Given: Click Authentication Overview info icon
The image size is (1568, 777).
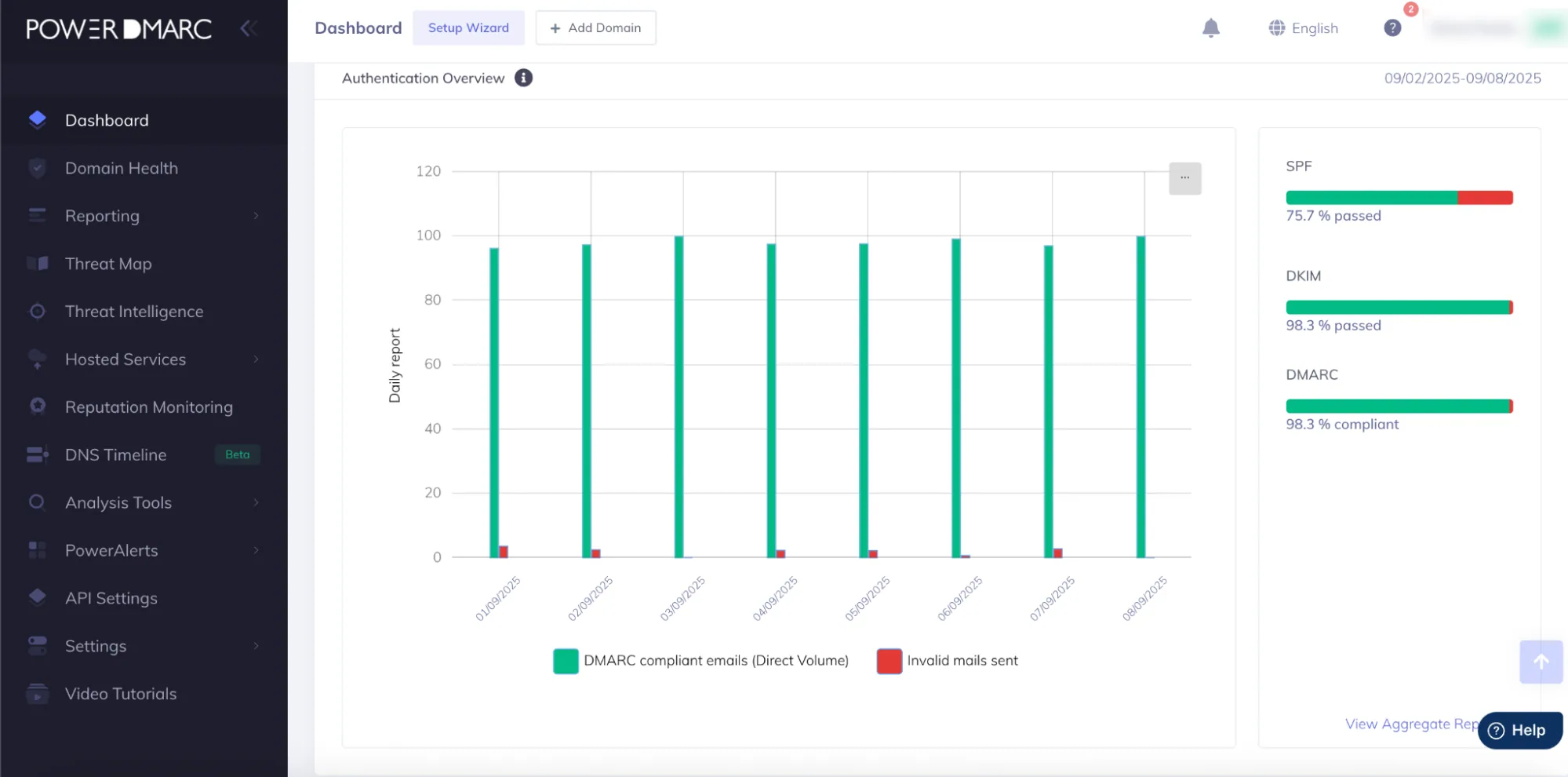Looking at the screenshot, I should [523, 78].
